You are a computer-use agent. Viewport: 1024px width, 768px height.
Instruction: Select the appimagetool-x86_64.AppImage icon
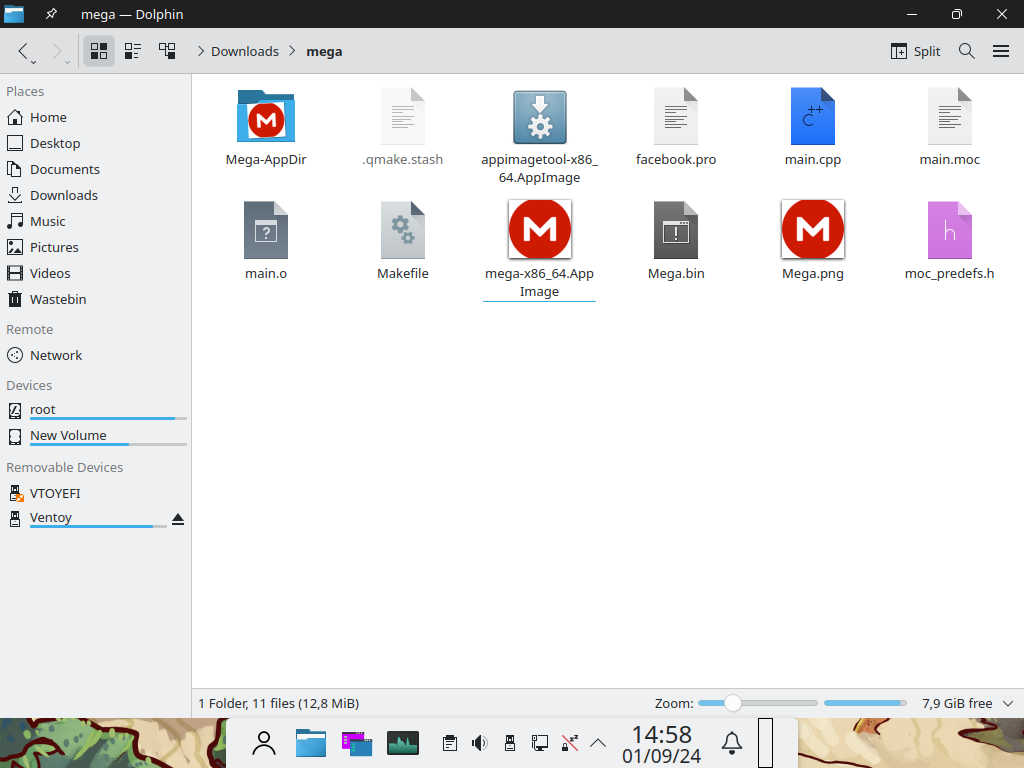click(539, 116)
